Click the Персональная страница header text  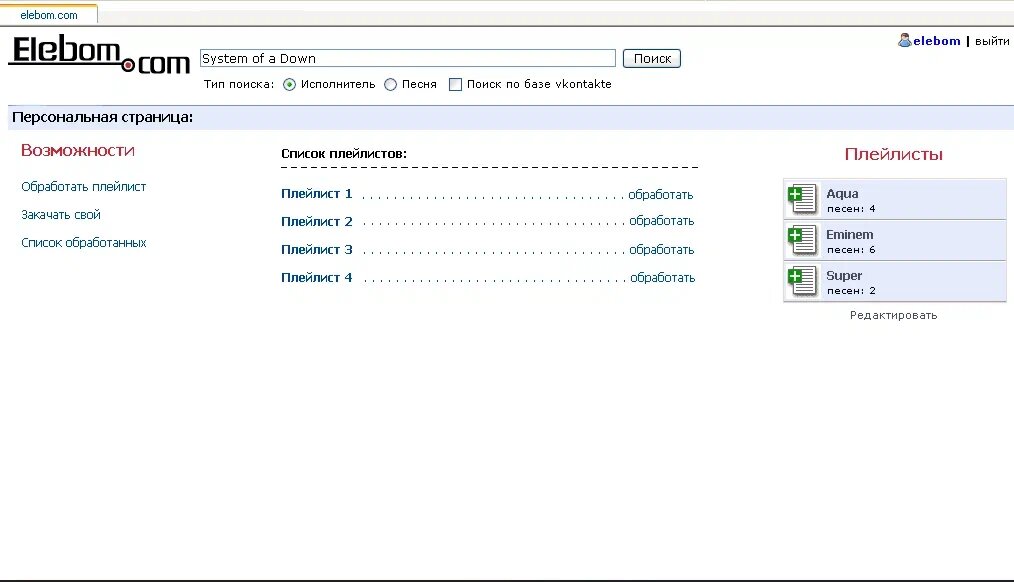102,118
